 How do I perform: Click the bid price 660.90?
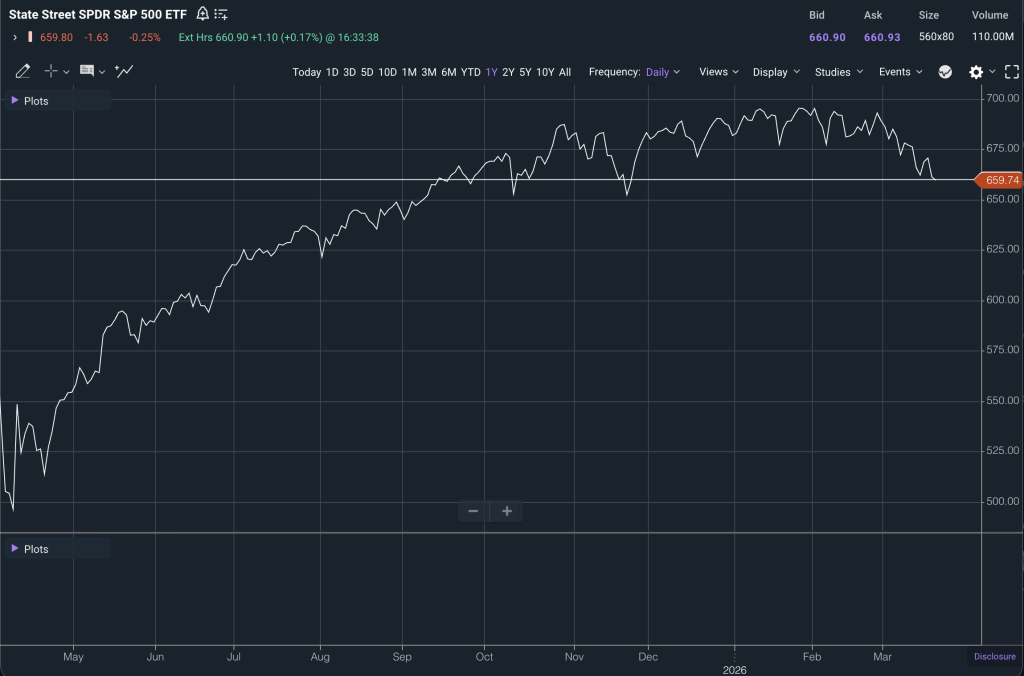coord(827,37)
